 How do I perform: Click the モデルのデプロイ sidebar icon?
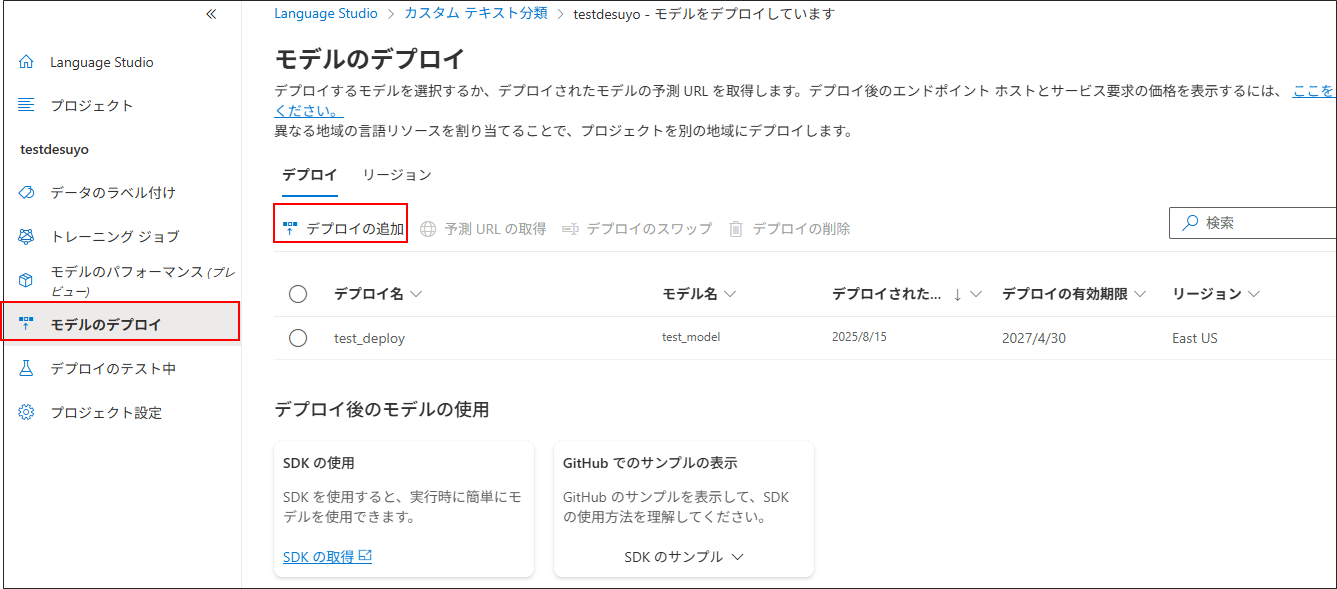[x=27, y=324]
